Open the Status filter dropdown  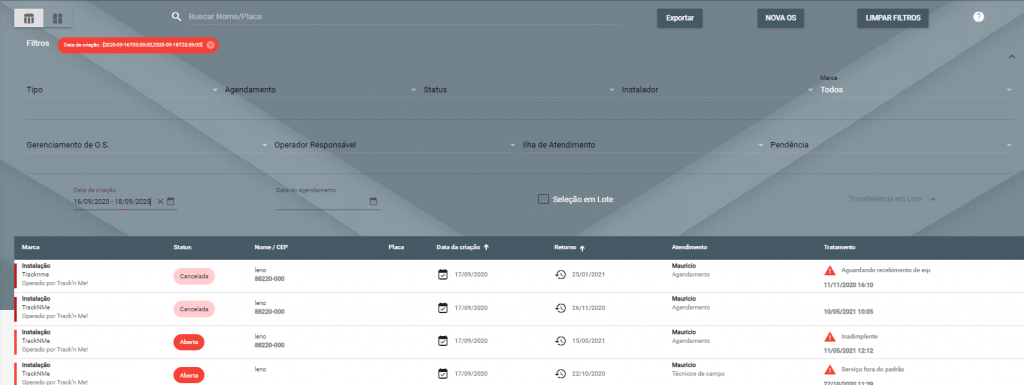[x=519, y=90]
